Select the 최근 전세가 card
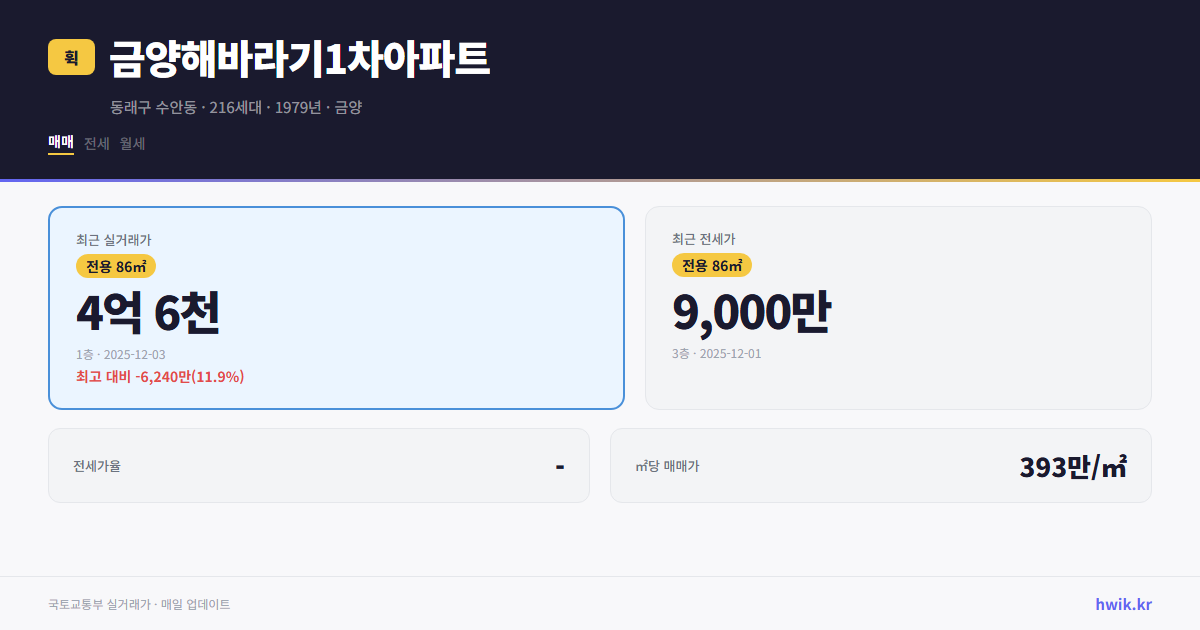This screenshot has height=630, width=1200. 898,307
